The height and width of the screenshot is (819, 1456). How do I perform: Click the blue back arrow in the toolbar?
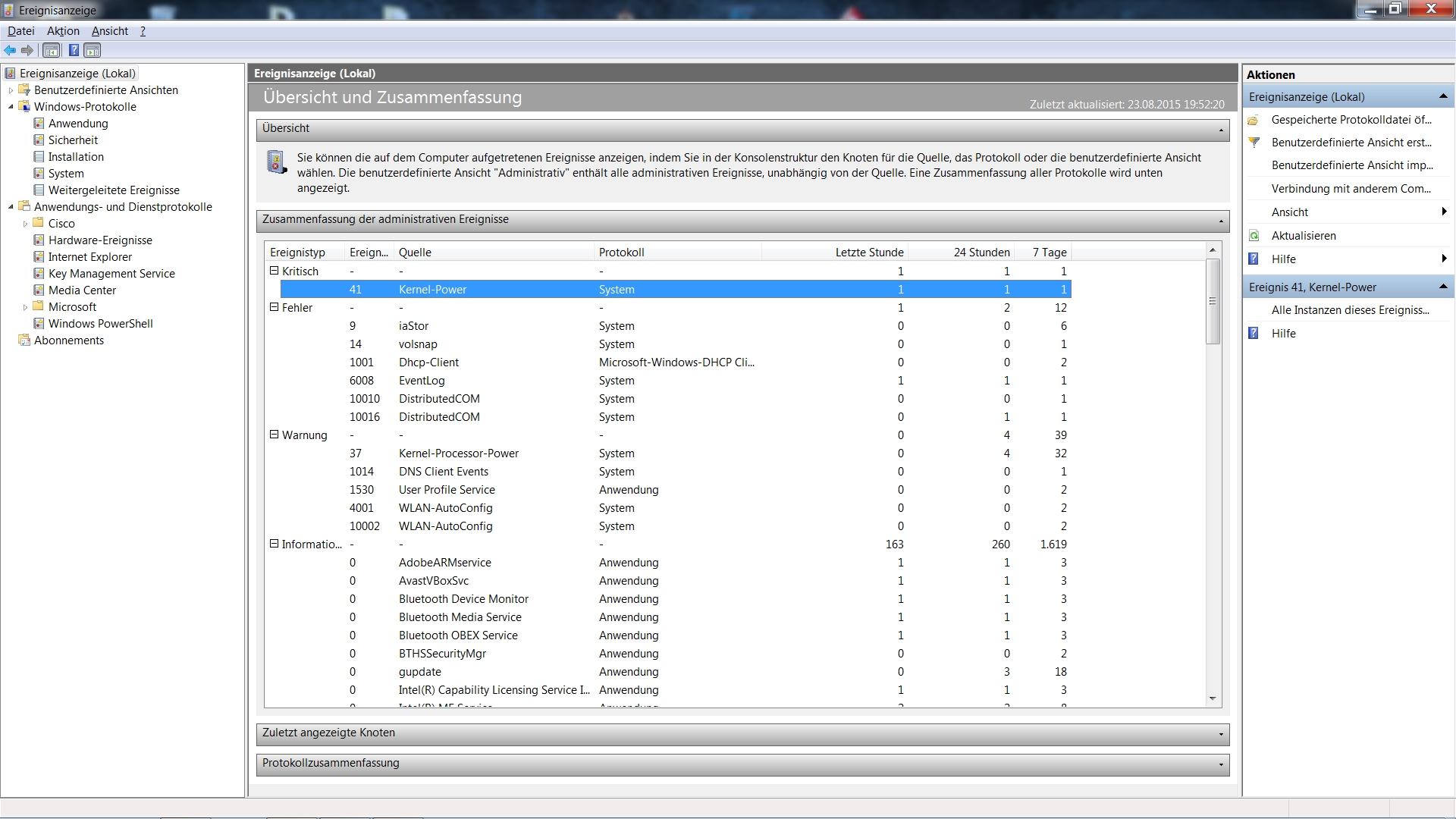point(10,50)
